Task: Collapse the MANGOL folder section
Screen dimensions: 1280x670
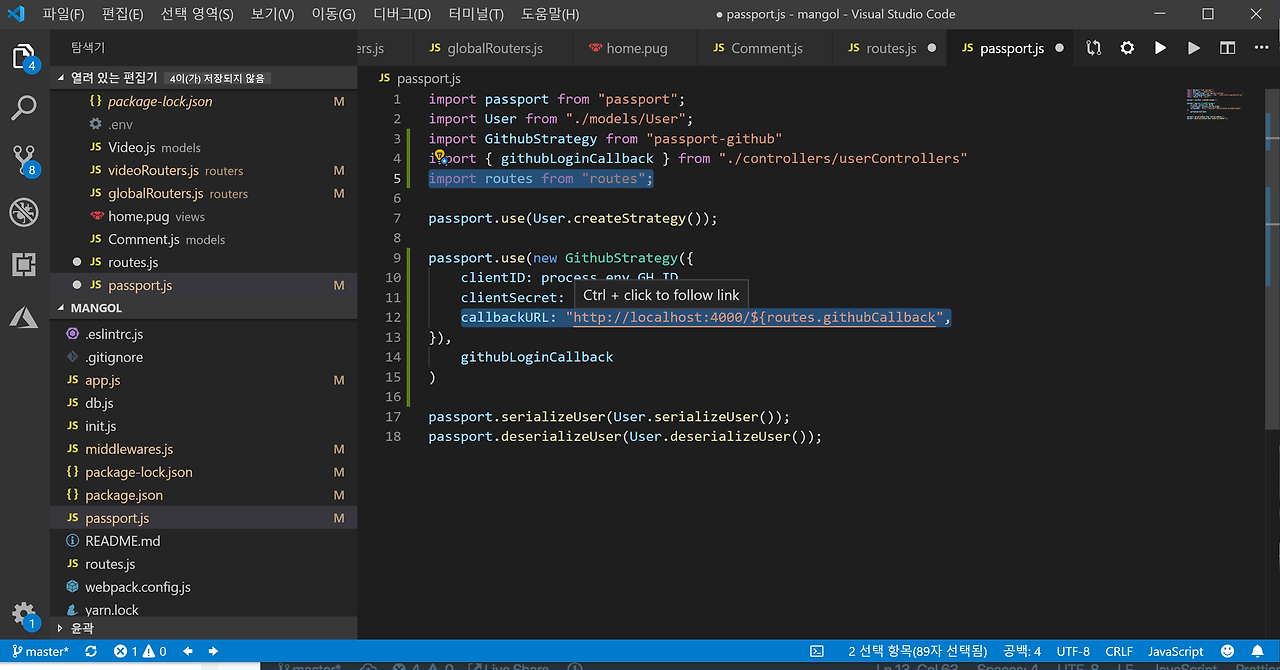Action: [62, 308]
